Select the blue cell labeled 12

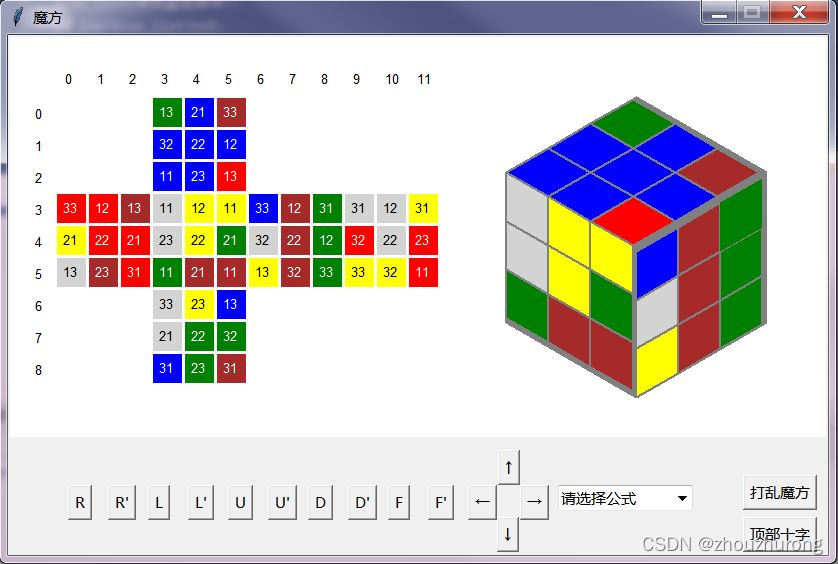tap(231, 144)
